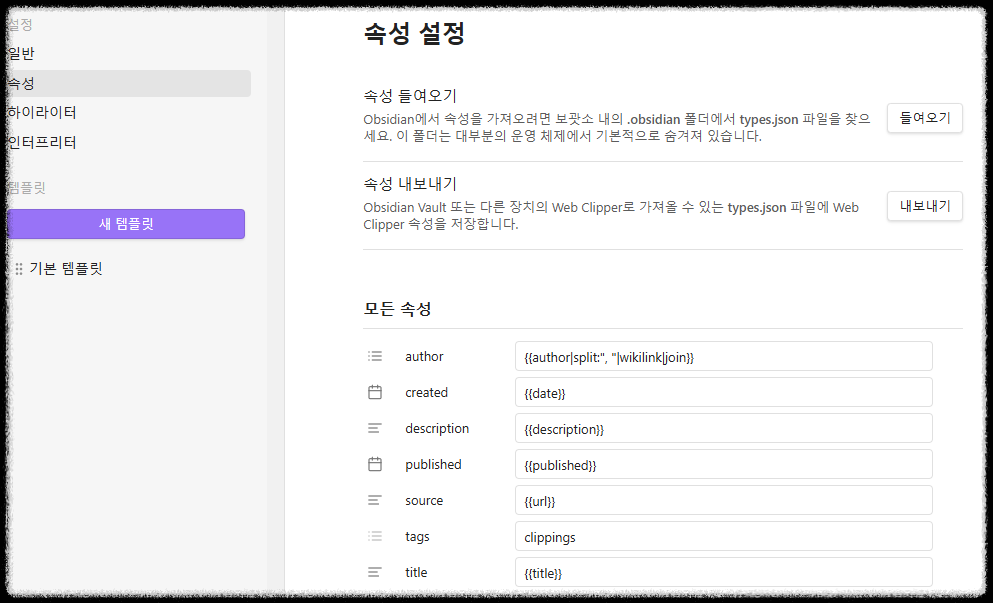Click the text-type icon next to source

375,499
